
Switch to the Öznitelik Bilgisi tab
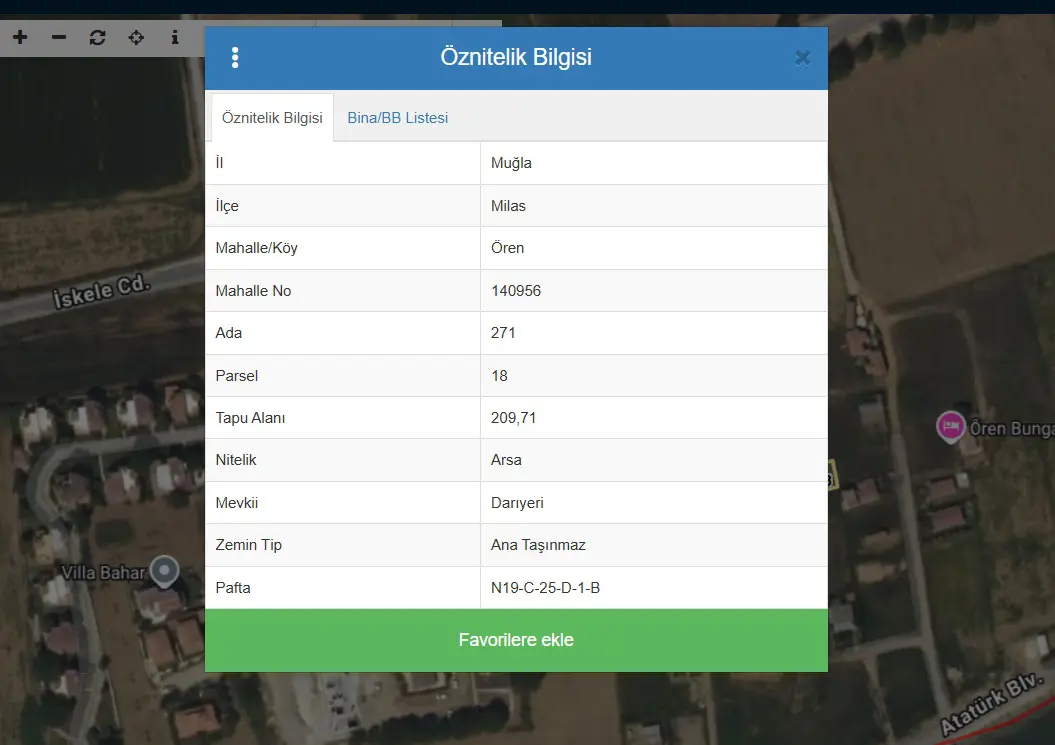click(272, 118)
